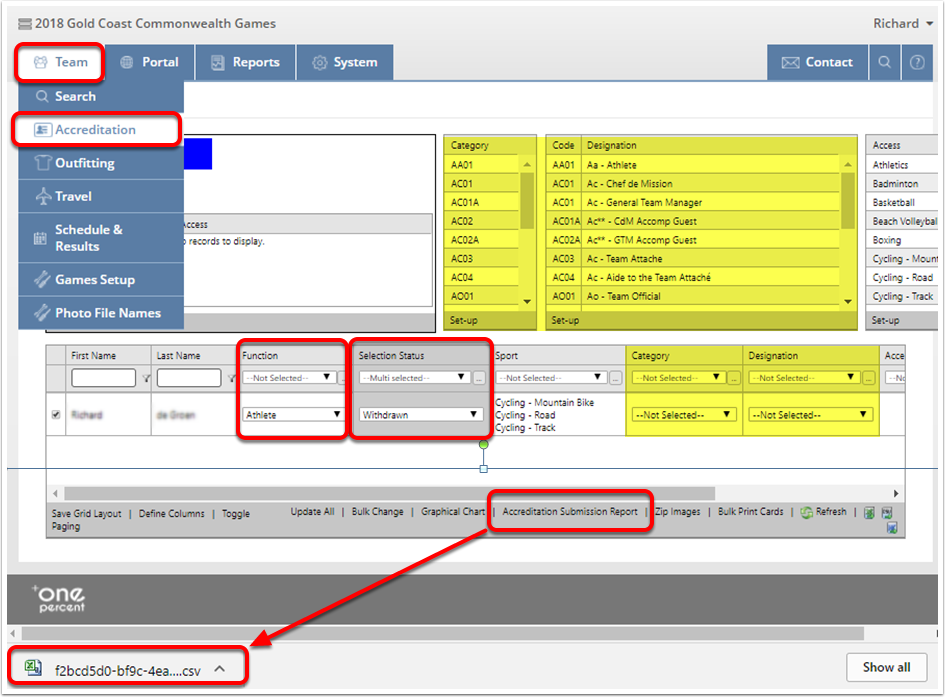
Task: Open the hamburger menu icon beside the 2018 Gold Coast title
Action: pyautogui.click(x=25, y=24)
